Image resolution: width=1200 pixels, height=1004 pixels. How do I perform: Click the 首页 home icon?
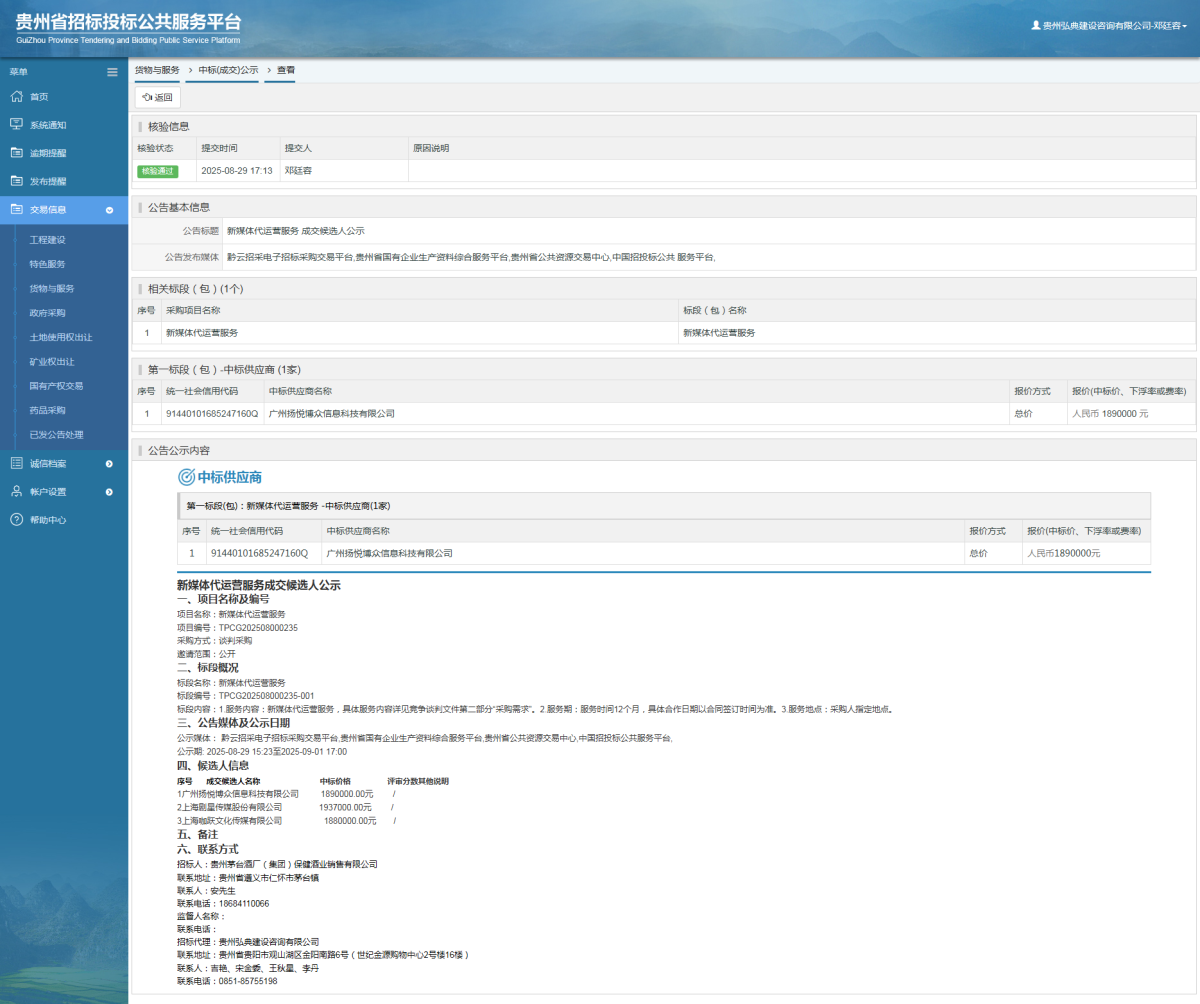pos(16,96)
